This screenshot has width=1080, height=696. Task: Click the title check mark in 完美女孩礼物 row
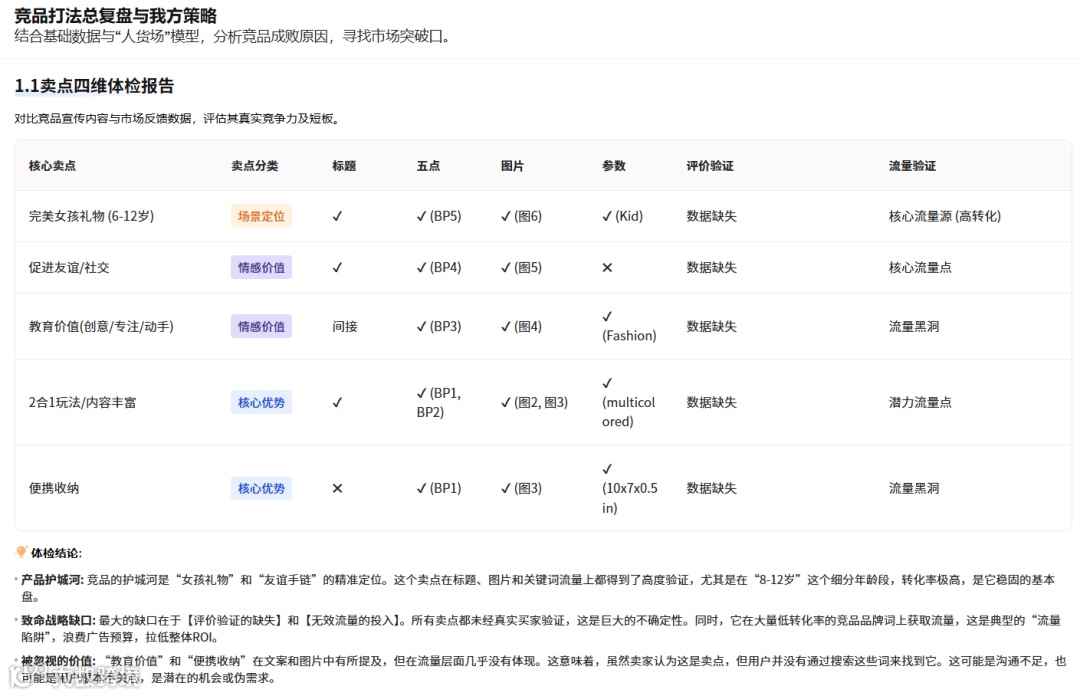(337, 216)
